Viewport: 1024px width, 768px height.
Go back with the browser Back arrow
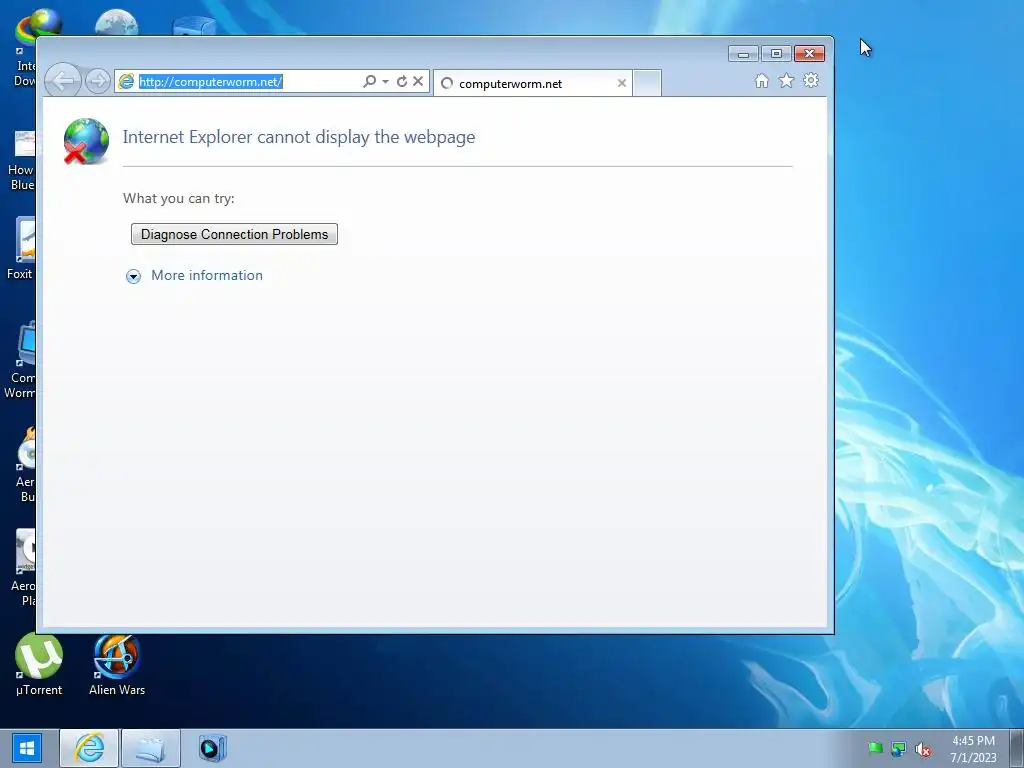(x=63, y=81)
